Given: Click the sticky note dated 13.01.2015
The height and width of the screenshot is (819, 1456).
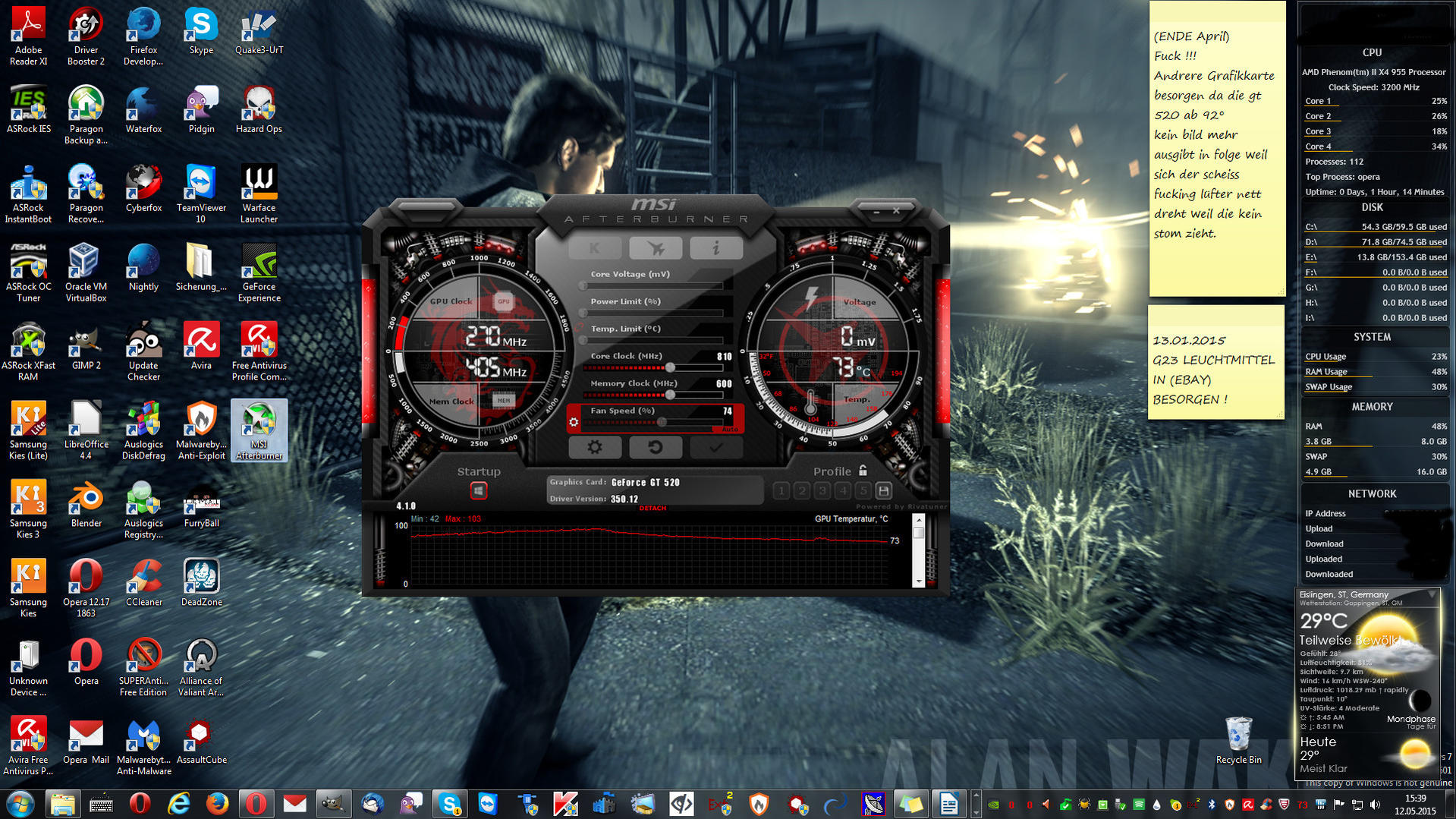Looking at the screenshot, I should tap(1215, 362).
